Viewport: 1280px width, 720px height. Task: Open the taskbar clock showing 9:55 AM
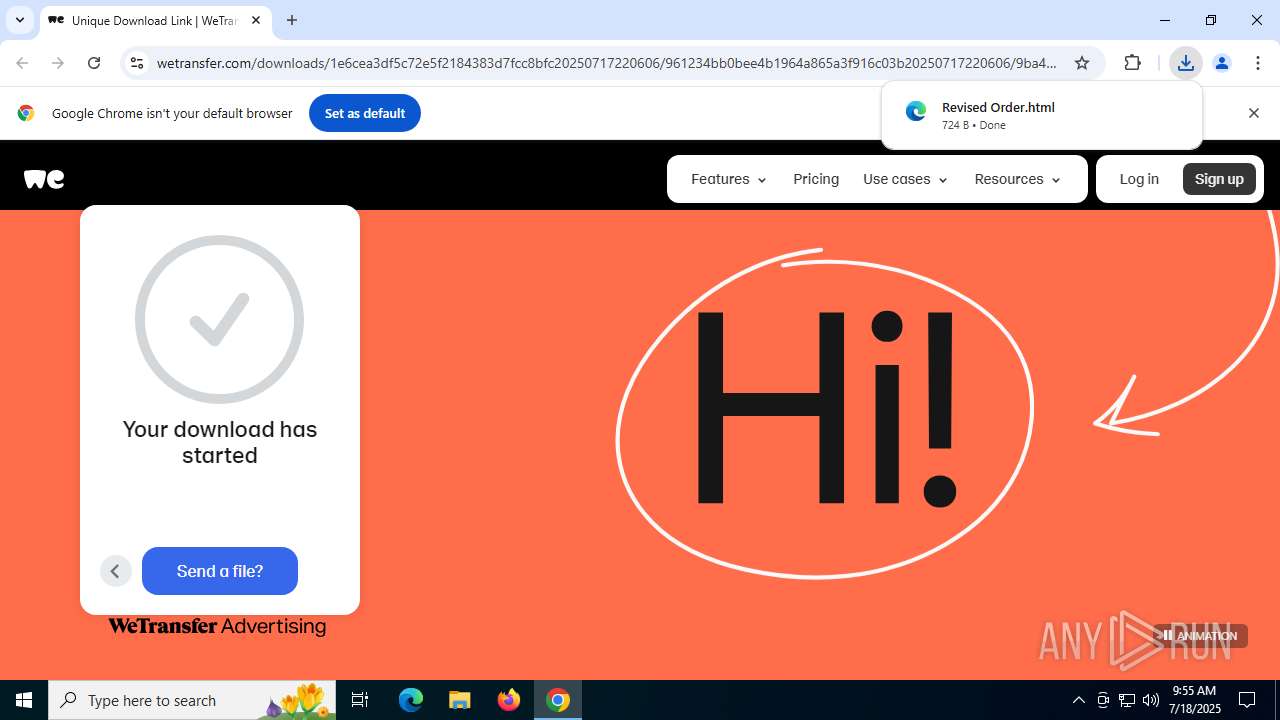pos(1196,700)
